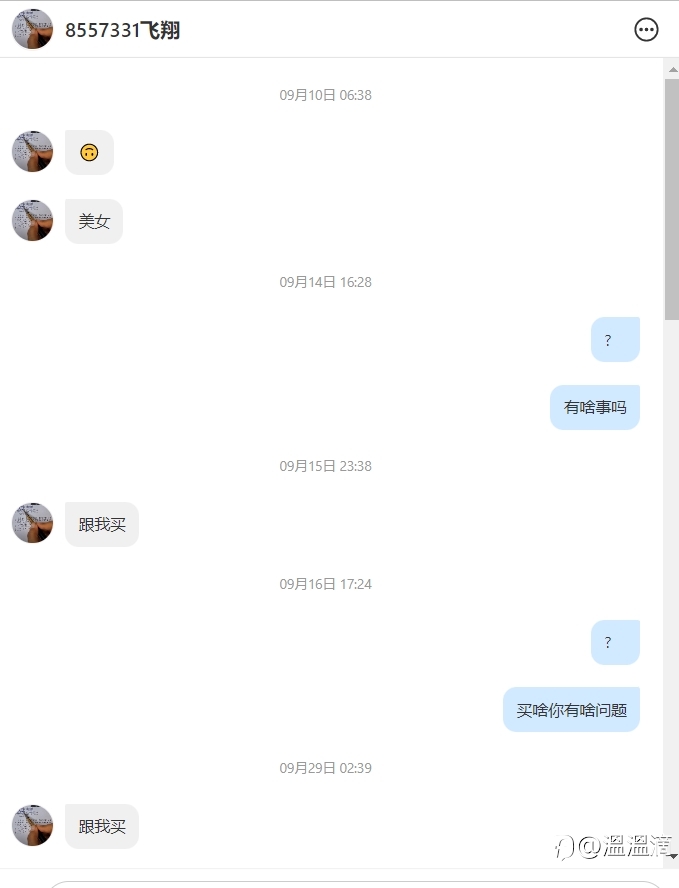
Task: Click the first 跟我买 message bubble
Action: [x=102, y=524]
